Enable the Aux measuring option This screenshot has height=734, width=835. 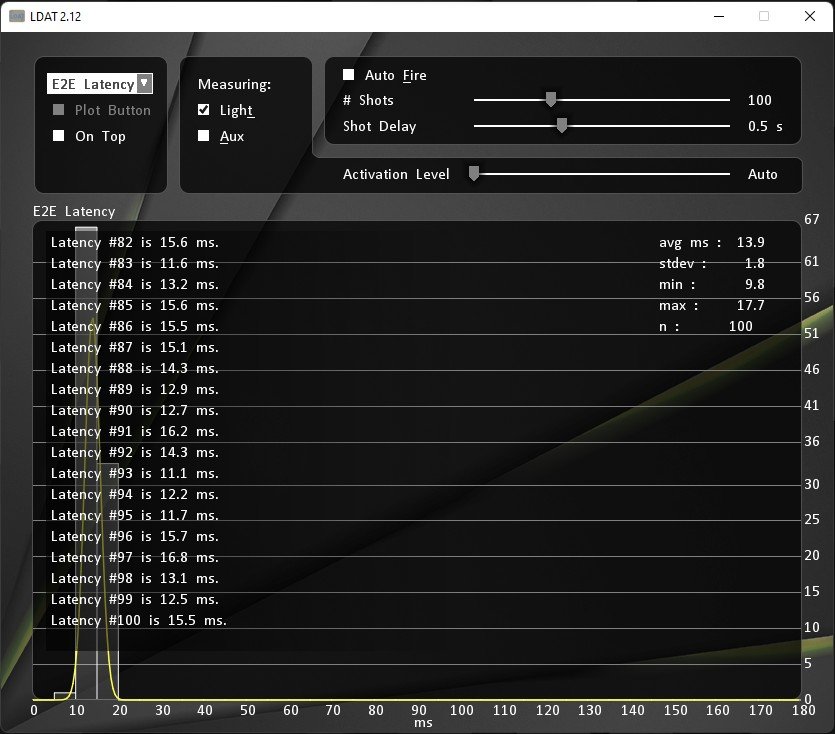click(x=202, y=136)
